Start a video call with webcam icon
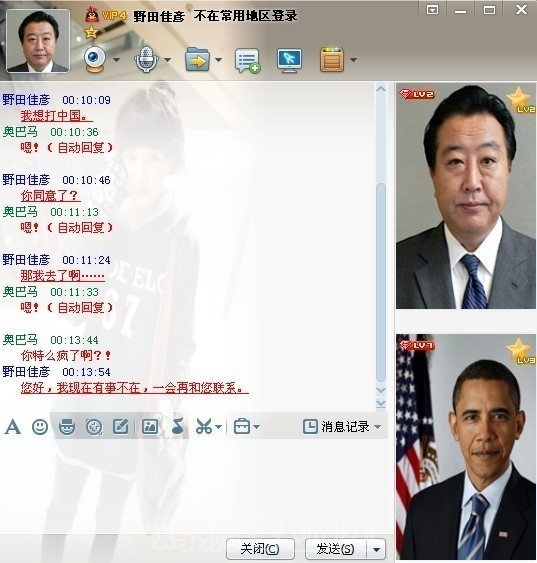The image size is (537, 563). pos(95,59)
